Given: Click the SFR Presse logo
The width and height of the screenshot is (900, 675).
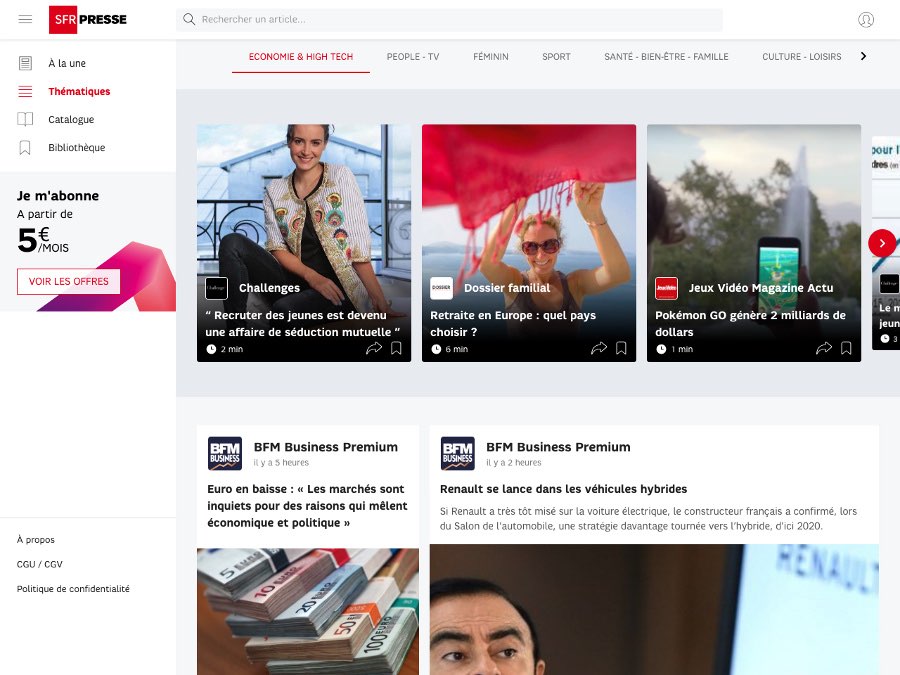Looking at the screenshot, I should click(88, 19).
